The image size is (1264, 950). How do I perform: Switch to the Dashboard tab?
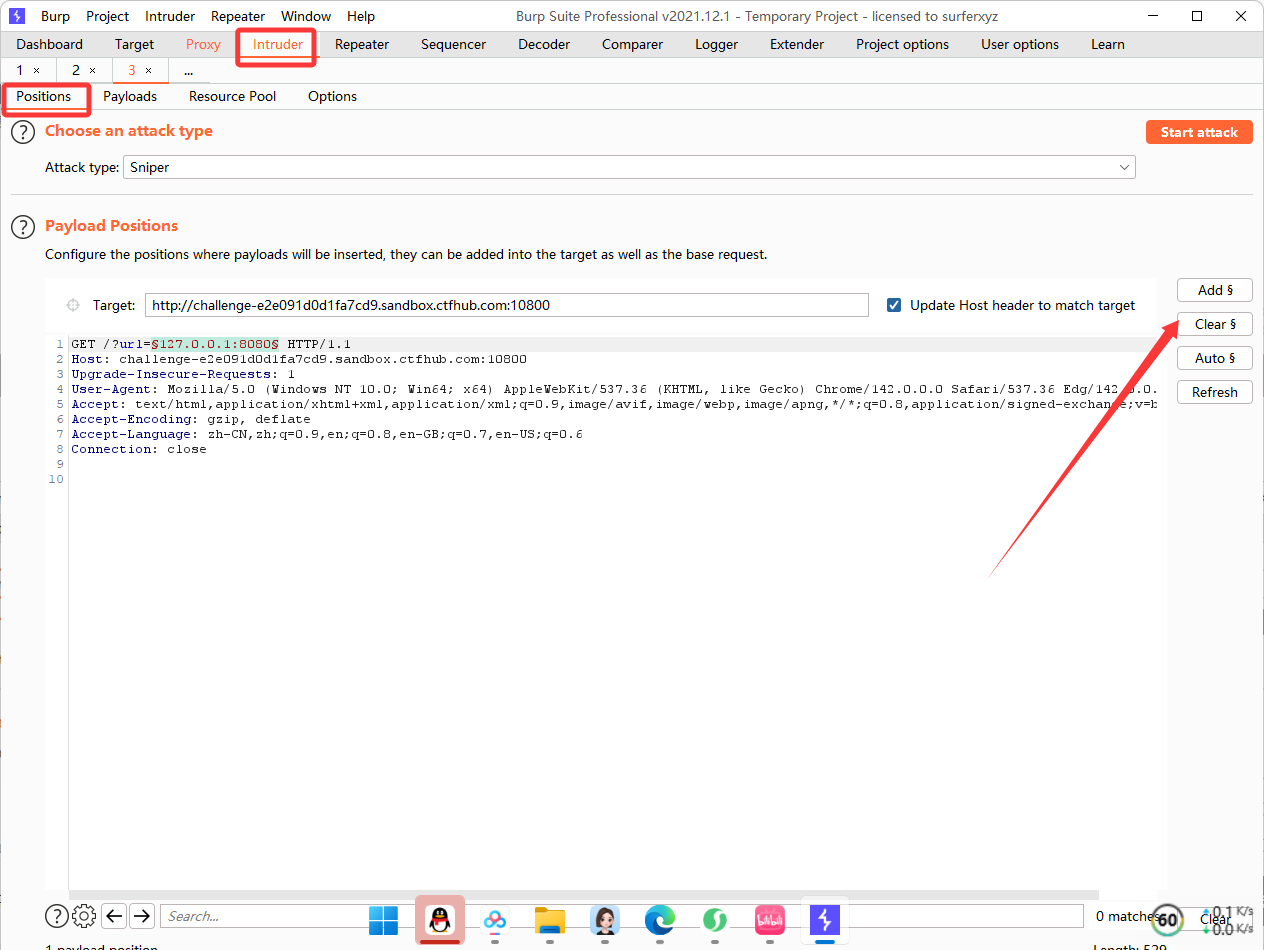pyautogui.click(x=50, y=44)
